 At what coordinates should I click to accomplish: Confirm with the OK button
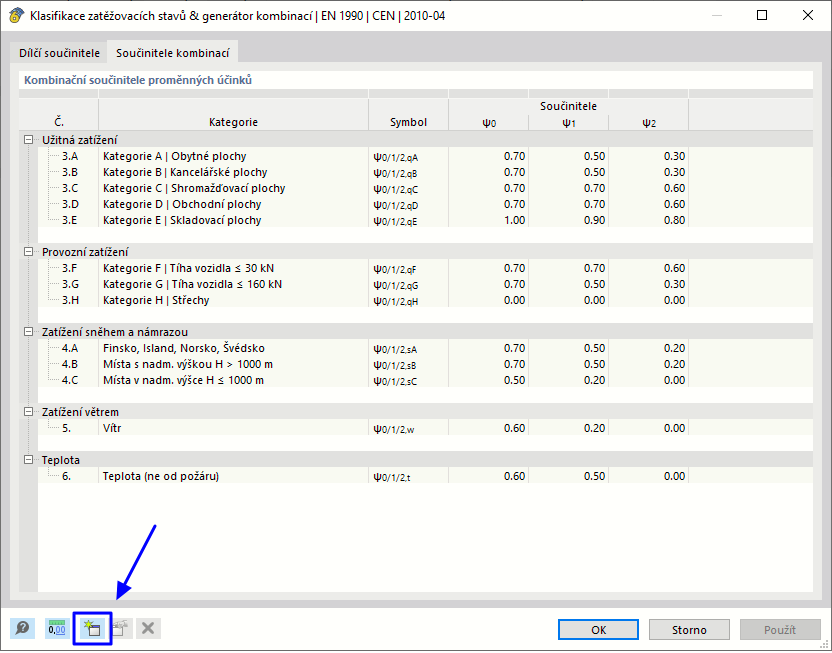click(599, 630)
